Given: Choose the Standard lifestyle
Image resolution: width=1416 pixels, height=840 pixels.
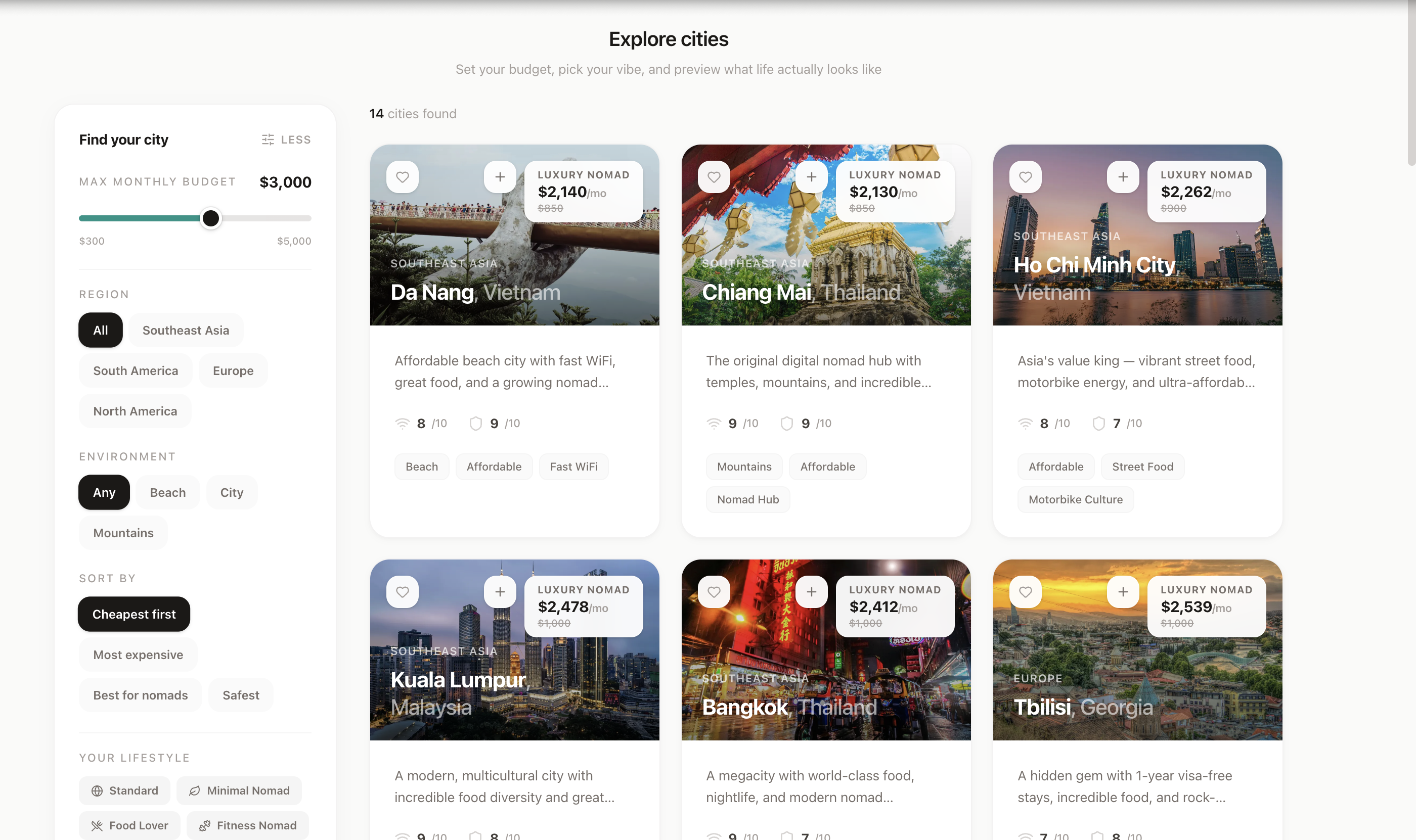Looking at the screenshot, I should [x=124, y=791].
